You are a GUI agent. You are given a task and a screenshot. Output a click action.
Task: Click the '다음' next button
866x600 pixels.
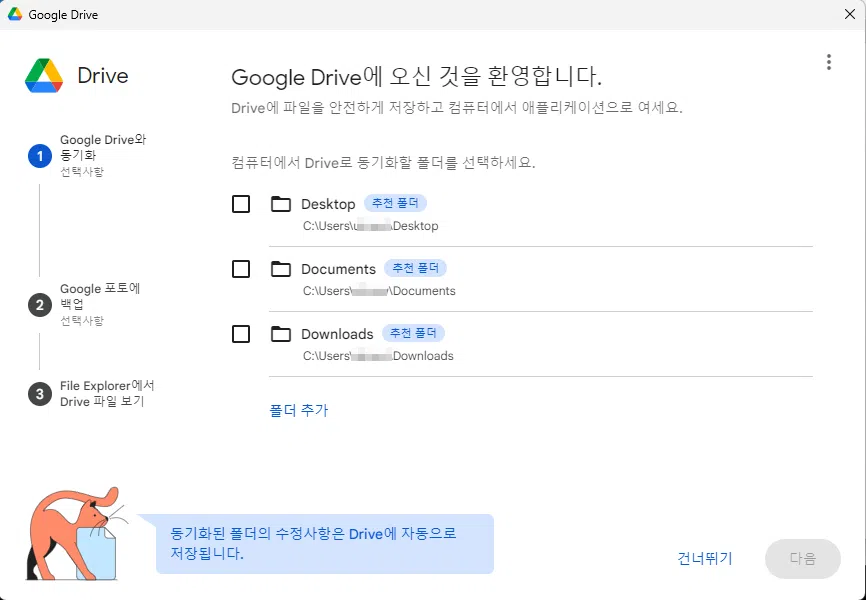point(802,559)
